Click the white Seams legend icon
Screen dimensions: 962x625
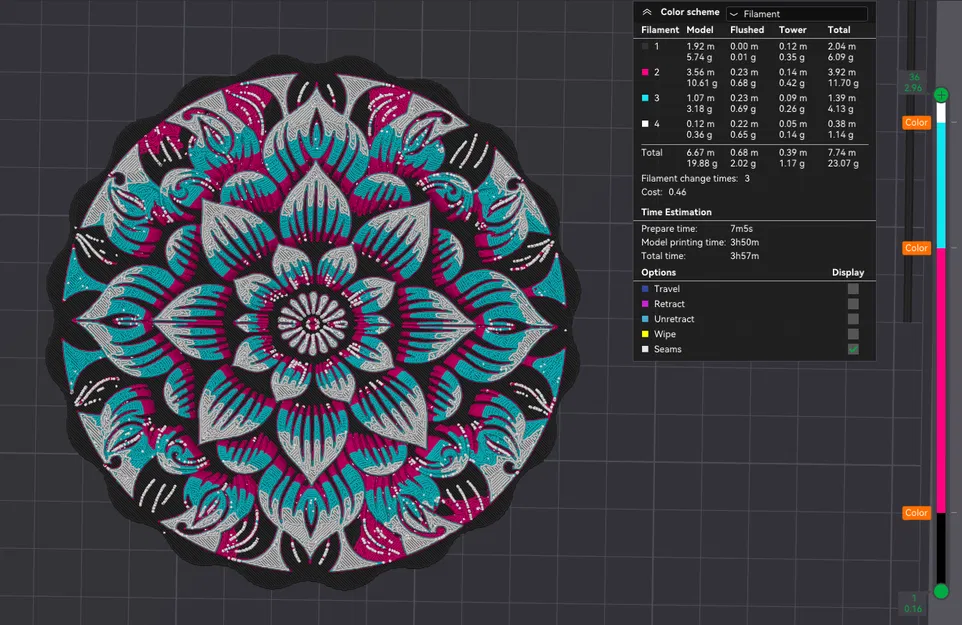[643, 348]
